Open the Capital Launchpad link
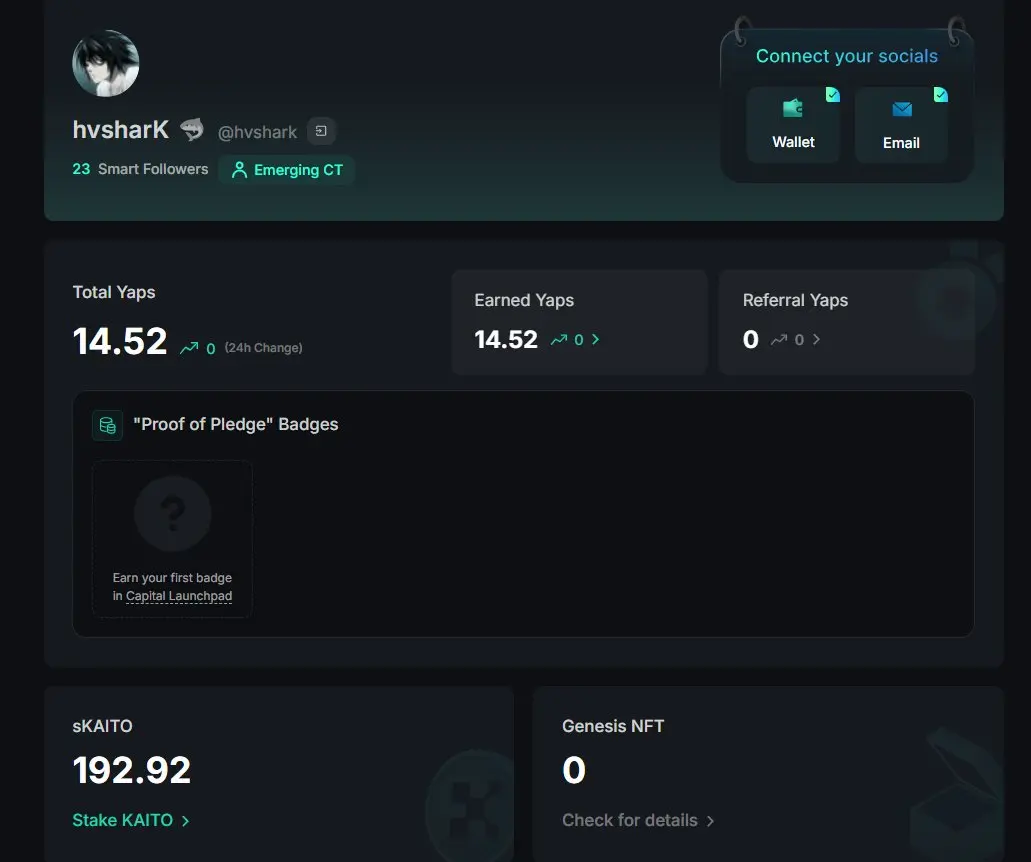This screenshot has width=1031, height=862. [179, 596]
